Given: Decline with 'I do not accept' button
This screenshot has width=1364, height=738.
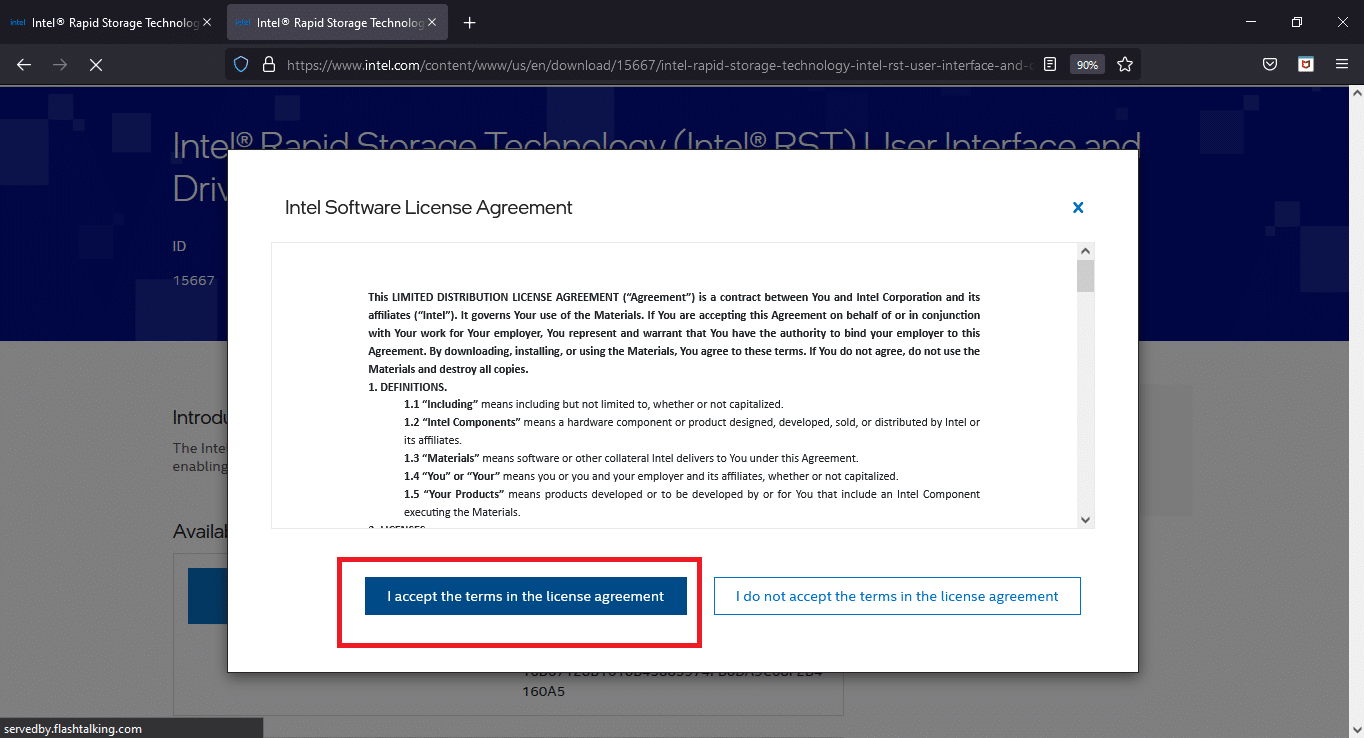Looking at the screenshot, I should click(x=897, y=596).
